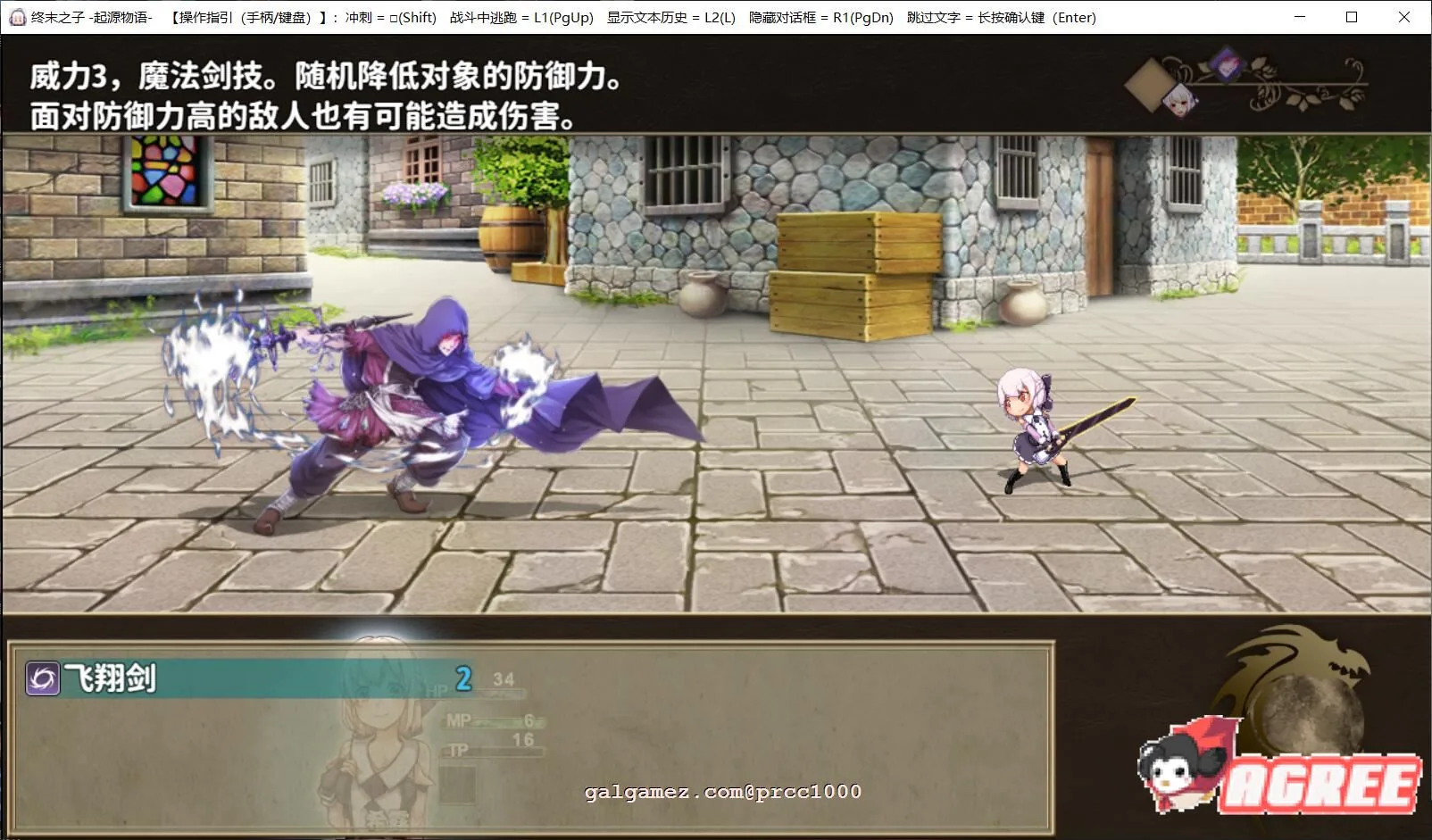Click the MP cost number 2
This screenshot has width=1432, height=840.
463,679
